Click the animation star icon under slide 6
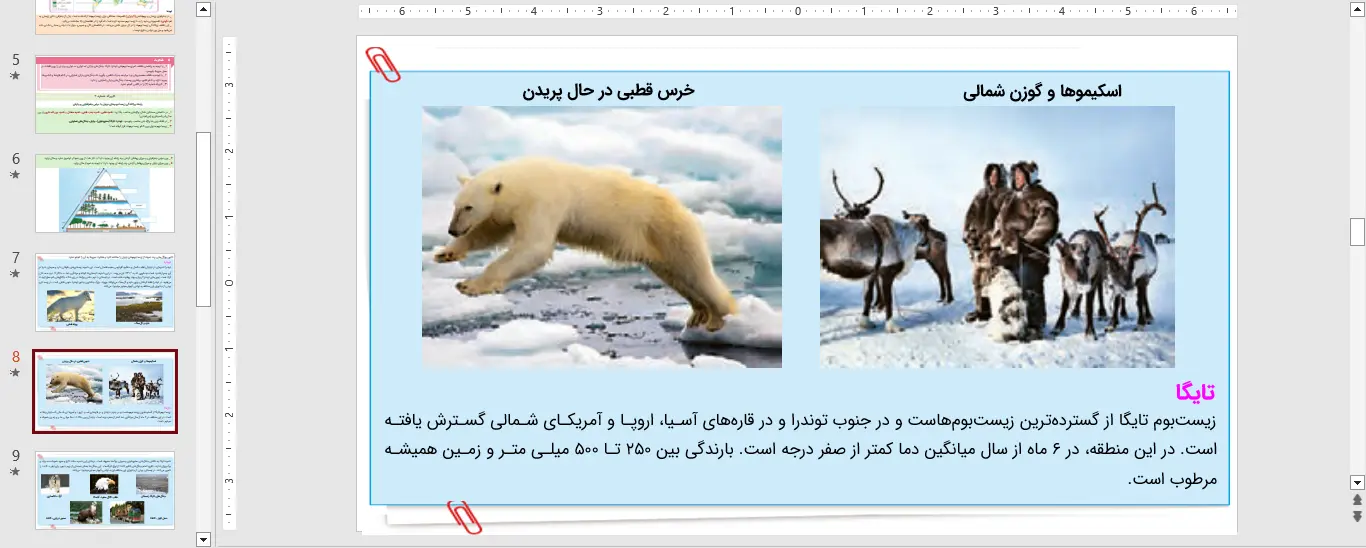This screenshot has width=1366, height=548. [x=15, y=174]
